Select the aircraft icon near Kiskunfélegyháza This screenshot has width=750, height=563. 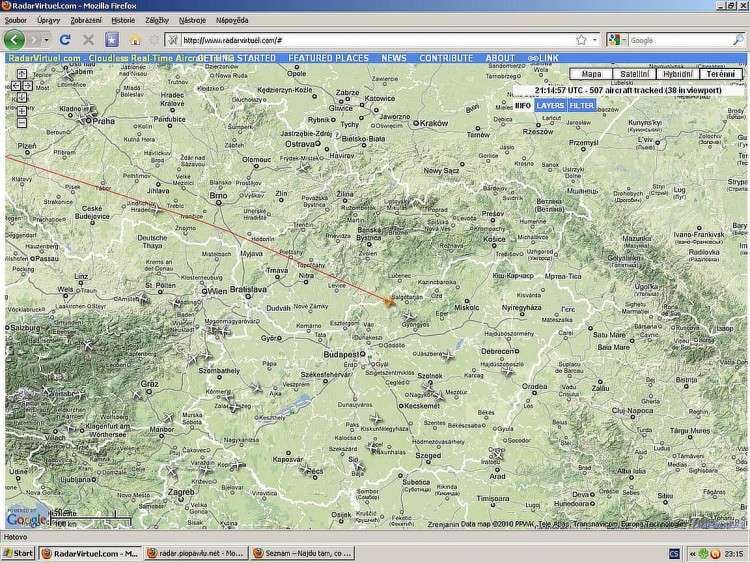(376, 419)
